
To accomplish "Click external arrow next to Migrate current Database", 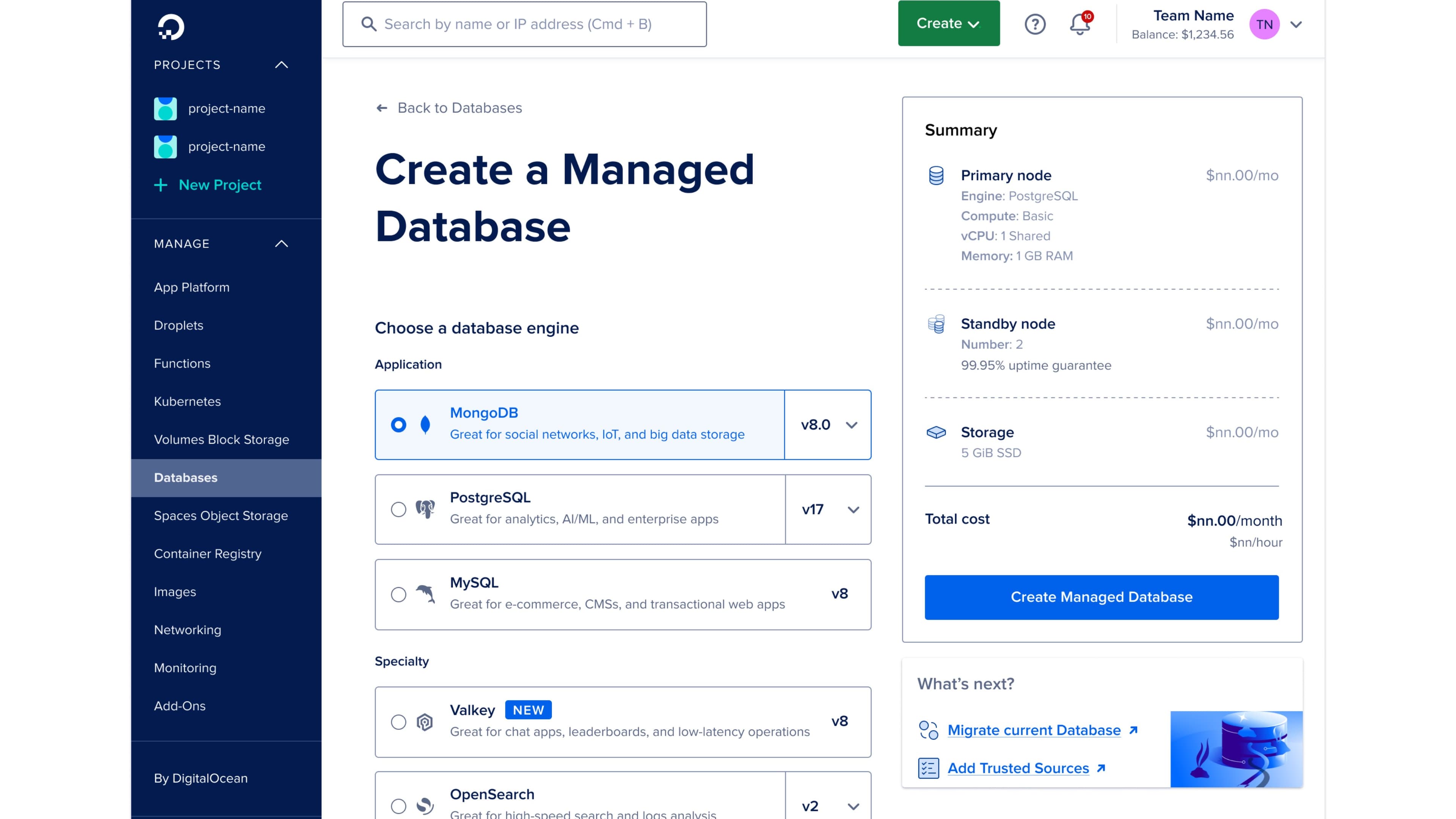I will coord(1133,730).
